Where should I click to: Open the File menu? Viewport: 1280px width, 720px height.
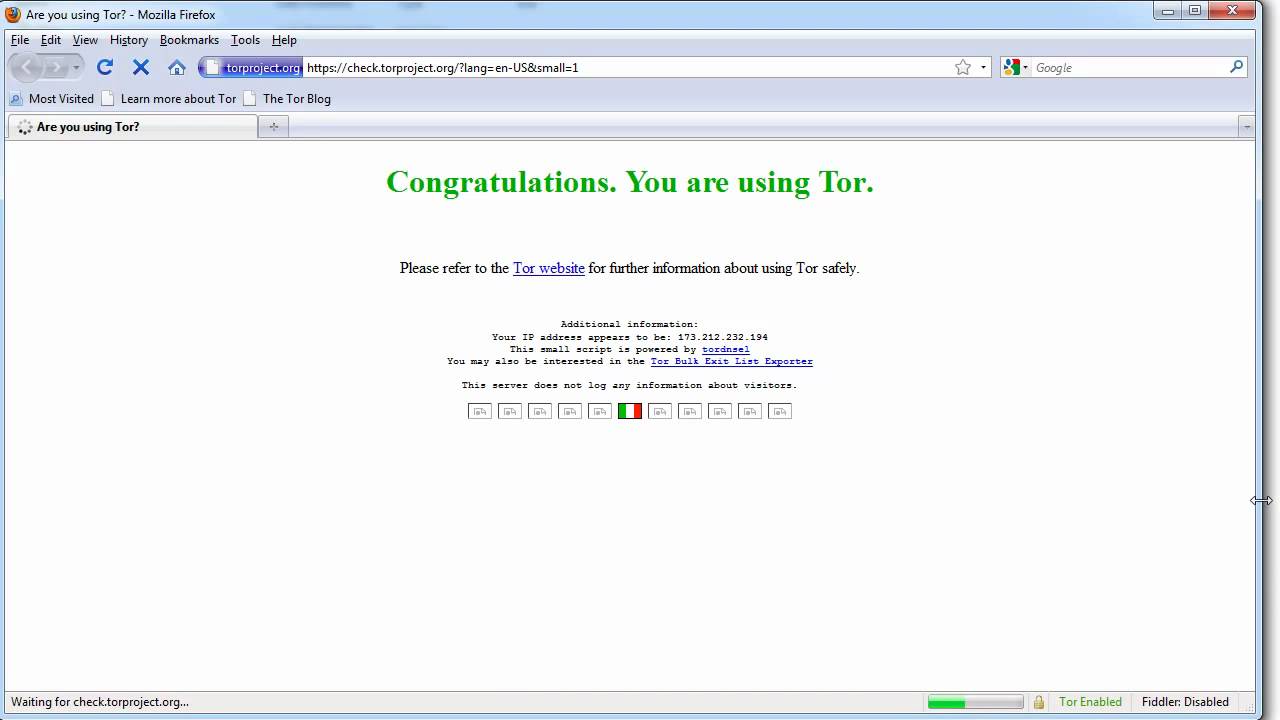[20, 40]
